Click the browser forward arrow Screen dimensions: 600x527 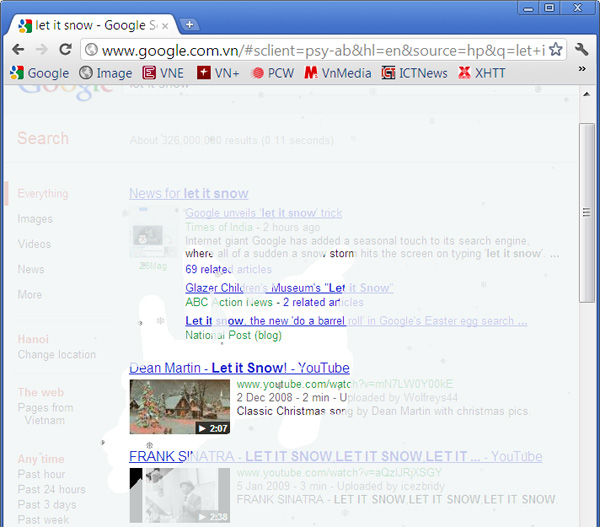point(41,49)
